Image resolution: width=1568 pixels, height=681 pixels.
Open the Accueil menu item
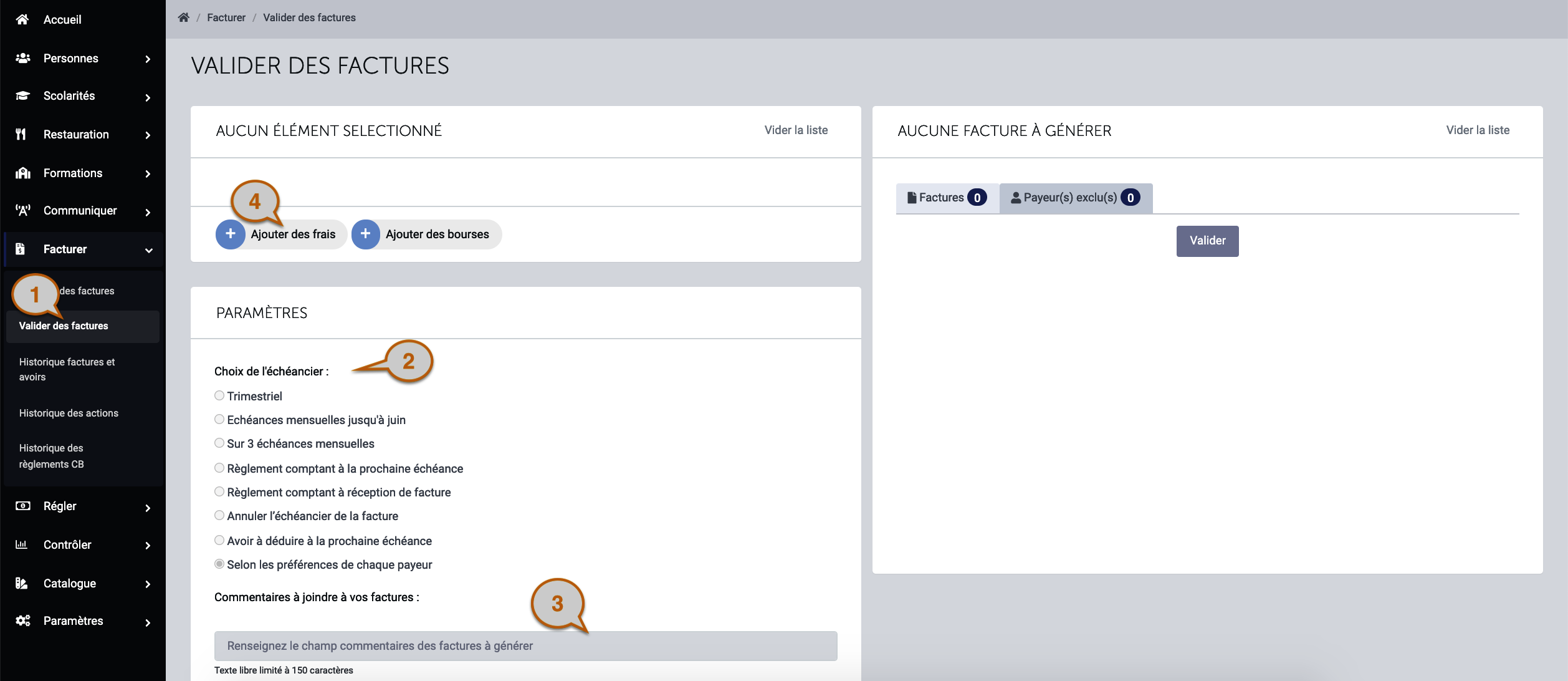(62, 19)
